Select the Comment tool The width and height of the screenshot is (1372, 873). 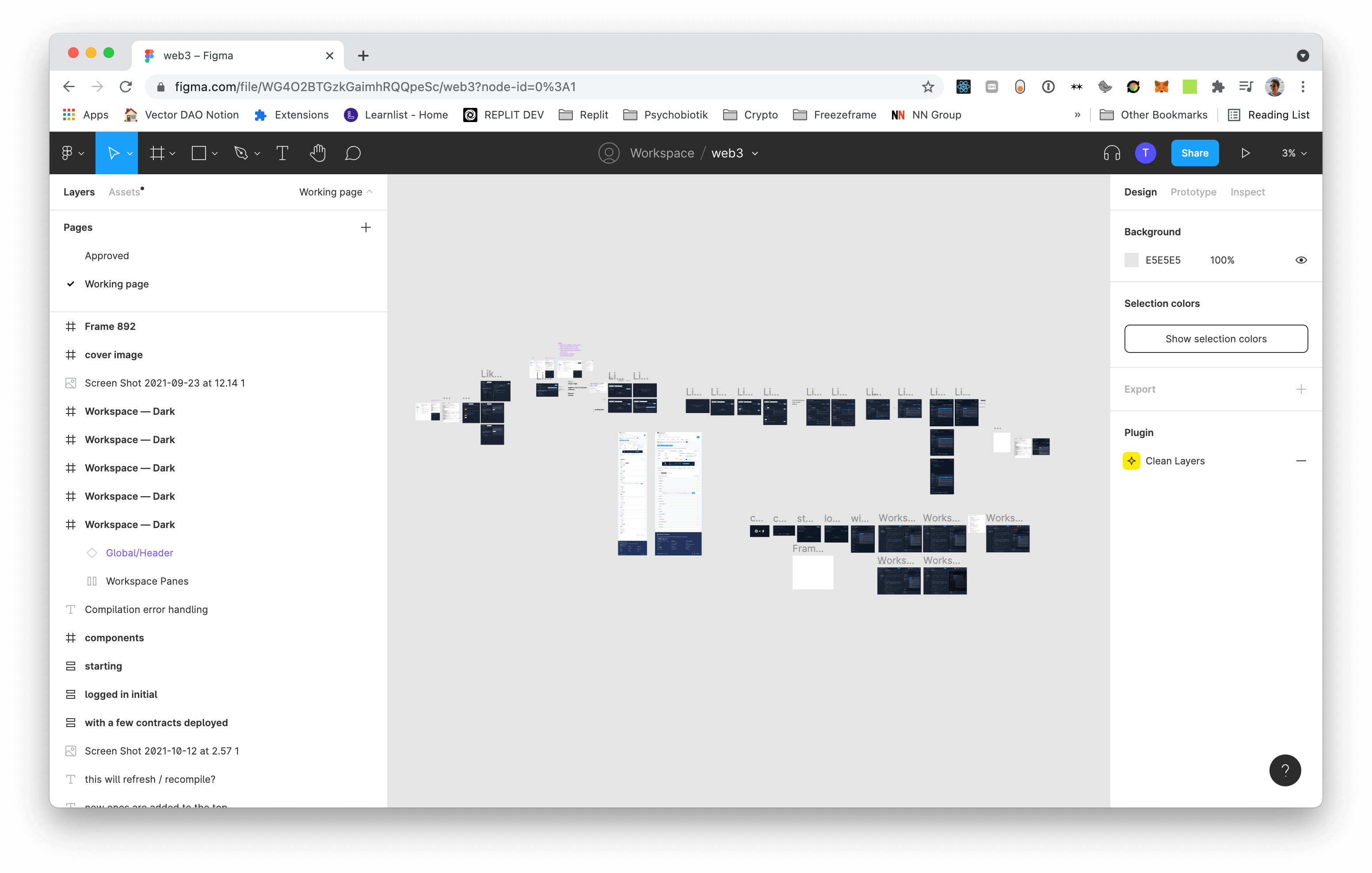pos(353,153)
